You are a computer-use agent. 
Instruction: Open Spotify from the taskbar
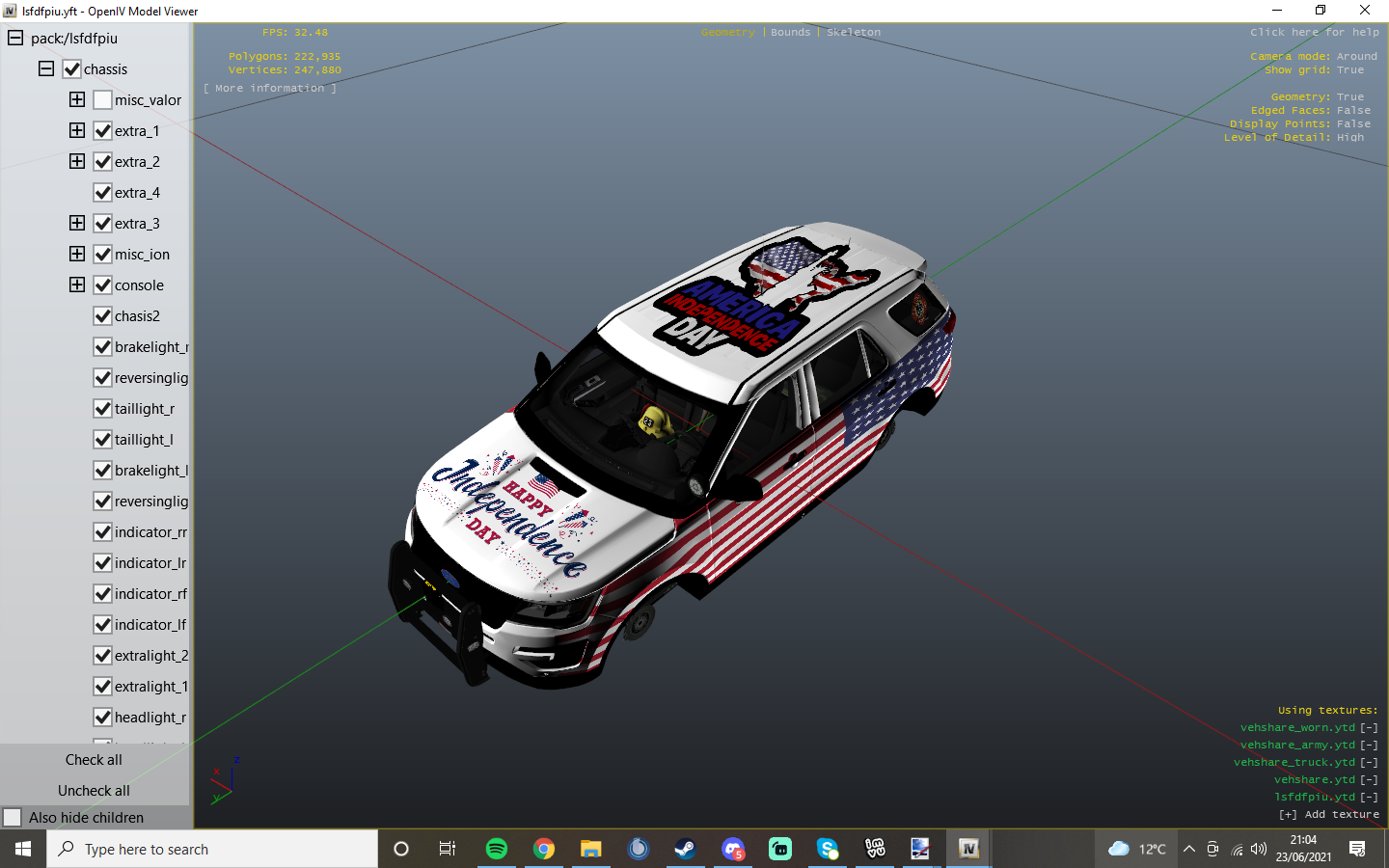[x=496, y=849]
